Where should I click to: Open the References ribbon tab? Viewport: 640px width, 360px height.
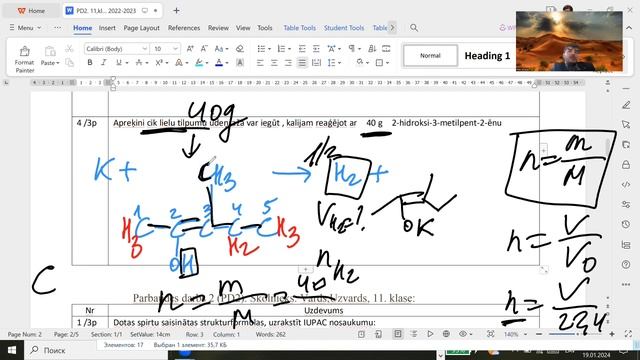184,28
